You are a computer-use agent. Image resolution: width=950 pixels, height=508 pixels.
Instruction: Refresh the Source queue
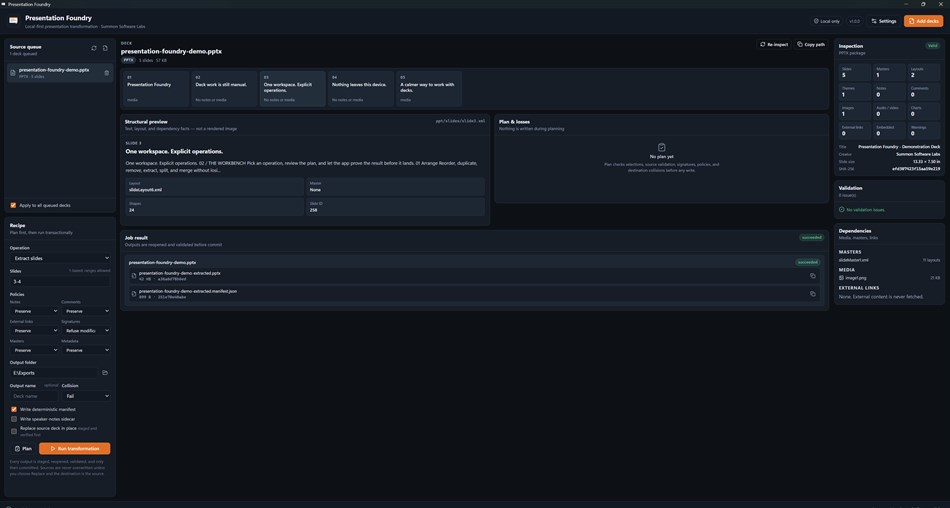pyautogui.click(x=94, y=48)
